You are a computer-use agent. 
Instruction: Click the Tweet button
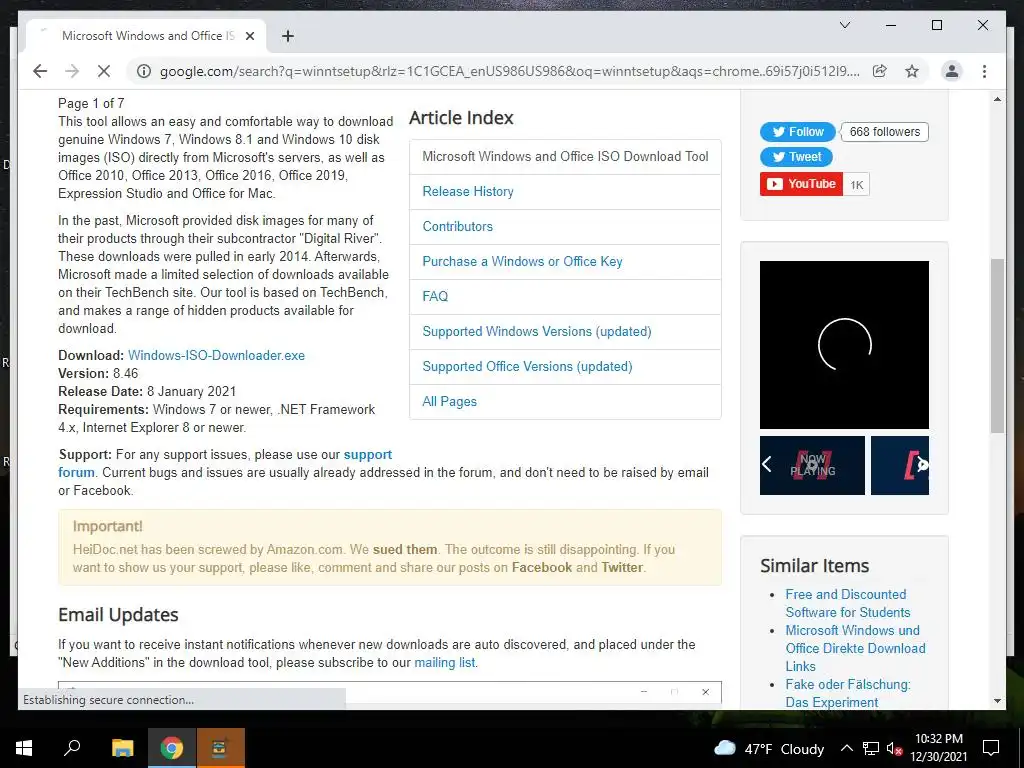click(796, 157)
